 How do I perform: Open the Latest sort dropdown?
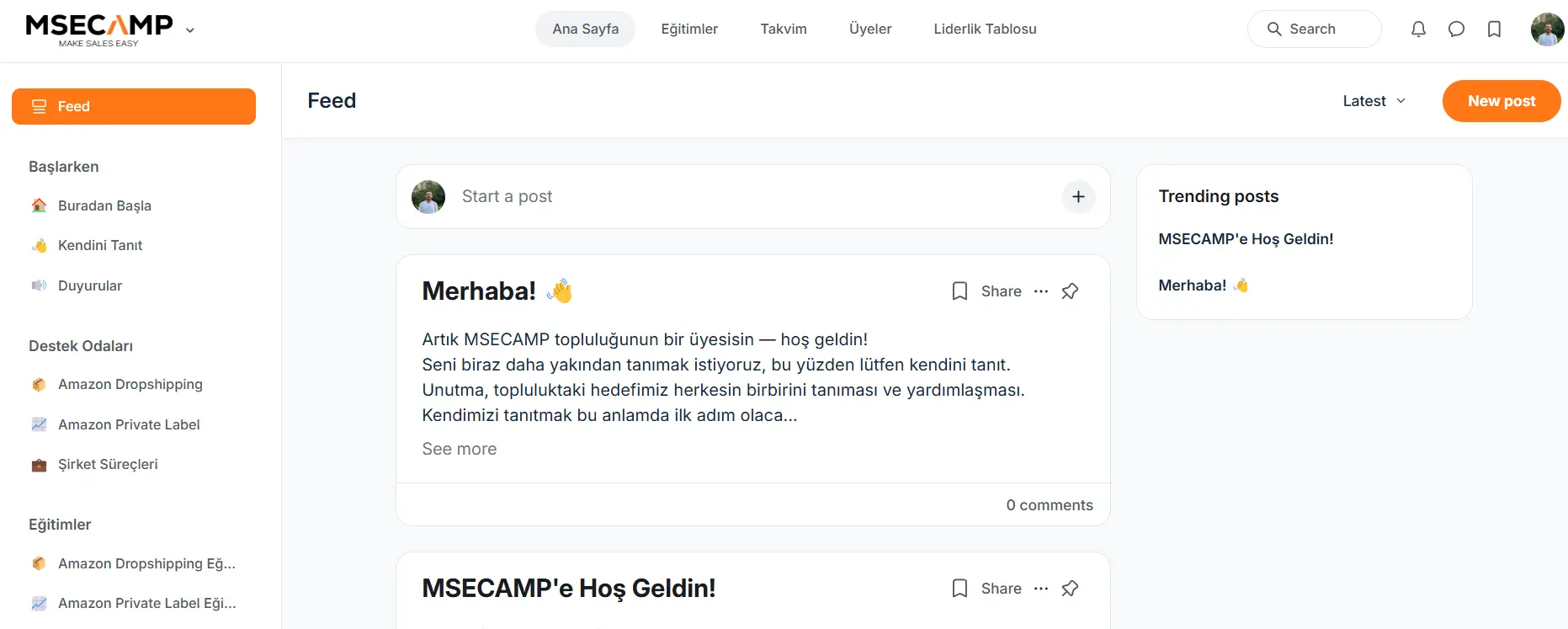[x=1374, y=101]
